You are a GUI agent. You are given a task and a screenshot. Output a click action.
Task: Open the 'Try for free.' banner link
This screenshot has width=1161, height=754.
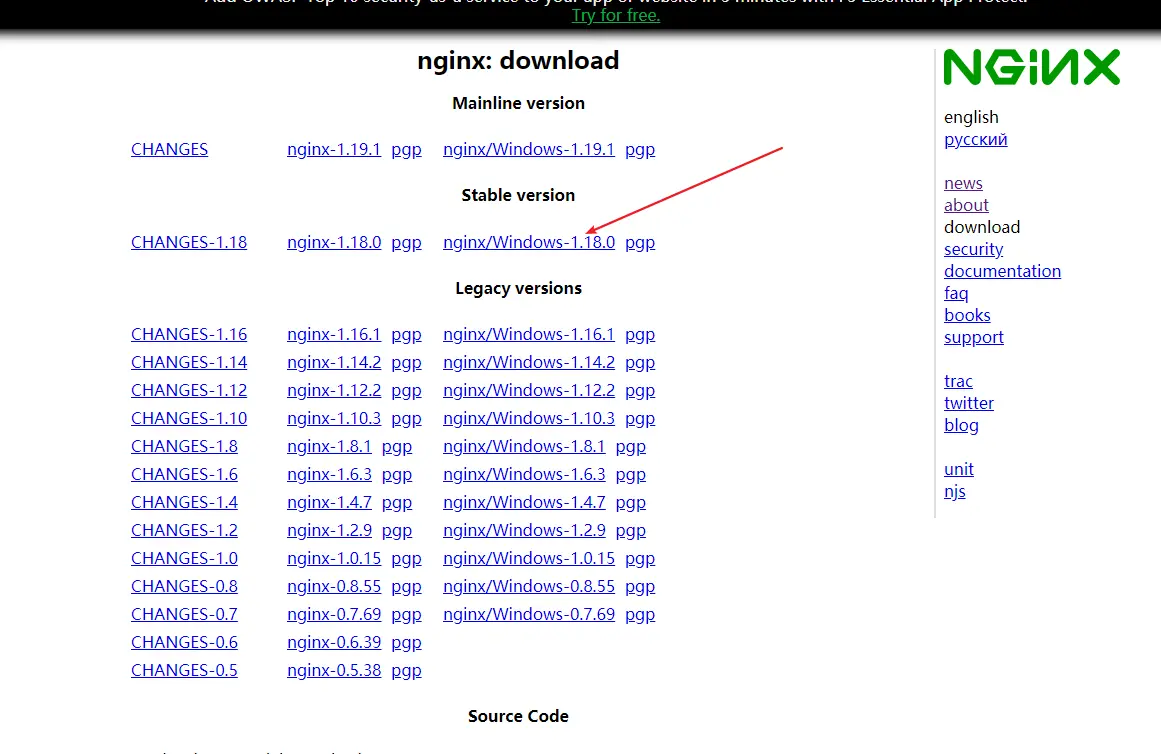point(615,15)
